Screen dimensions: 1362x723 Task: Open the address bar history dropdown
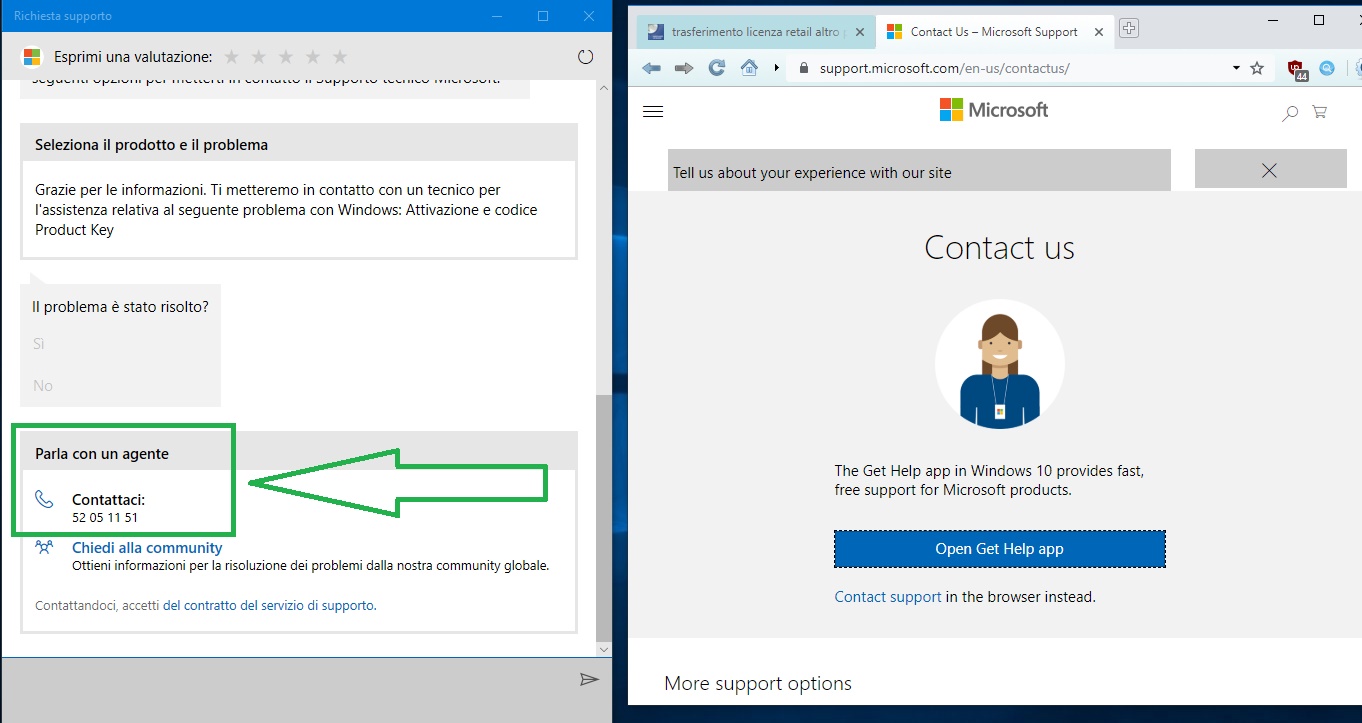pos(1236,68)
